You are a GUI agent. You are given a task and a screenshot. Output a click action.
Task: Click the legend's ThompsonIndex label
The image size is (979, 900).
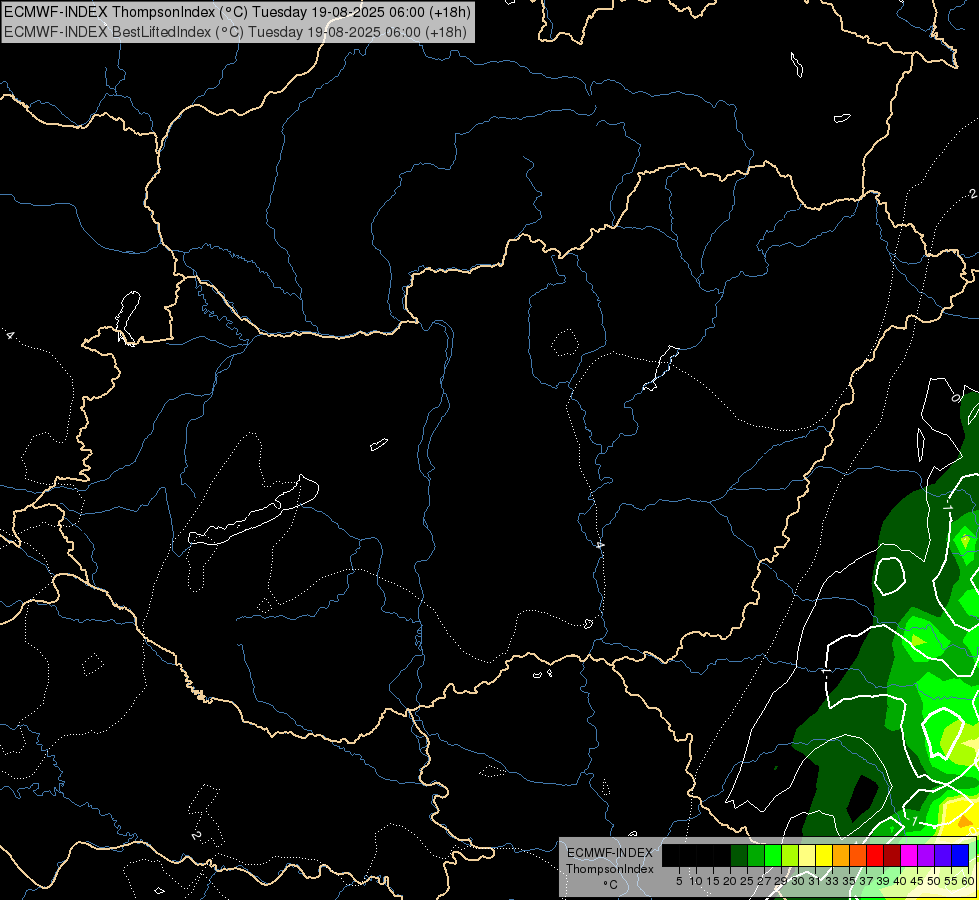pos(609,869)
